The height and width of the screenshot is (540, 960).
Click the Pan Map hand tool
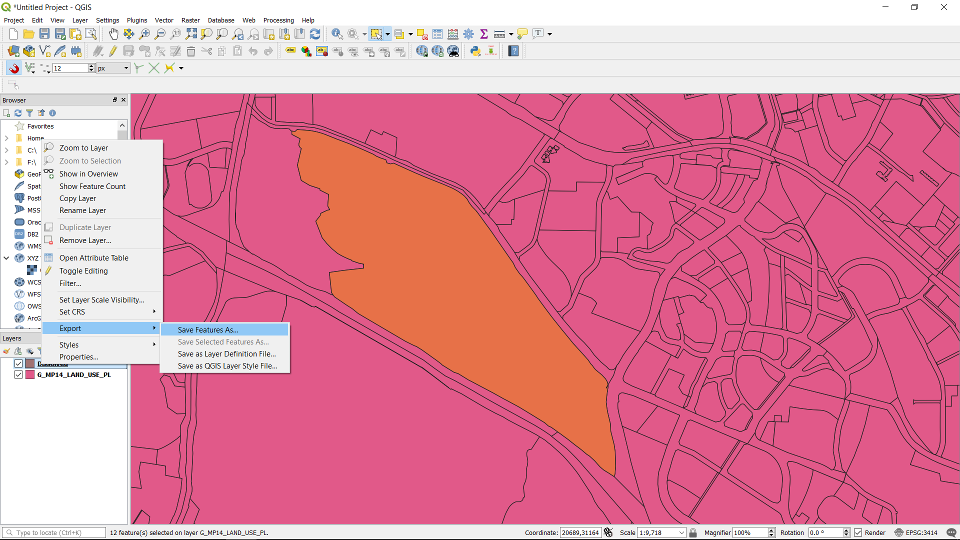point(113,34)
